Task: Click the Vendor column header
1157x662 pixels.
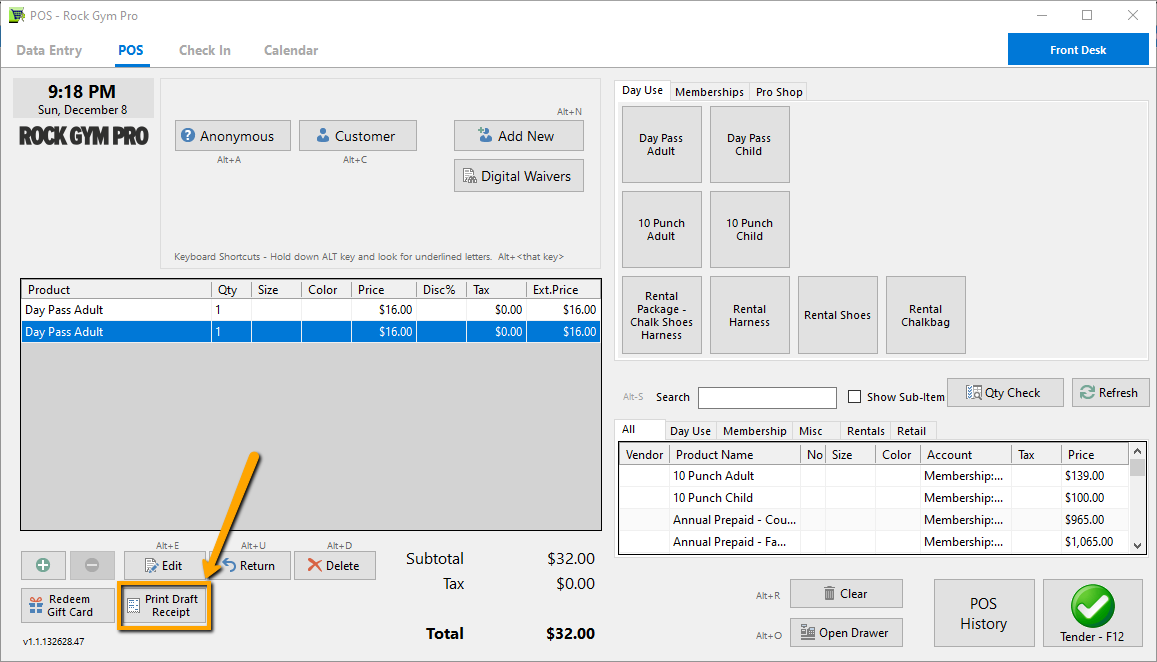Action: (x=644, y=455)
